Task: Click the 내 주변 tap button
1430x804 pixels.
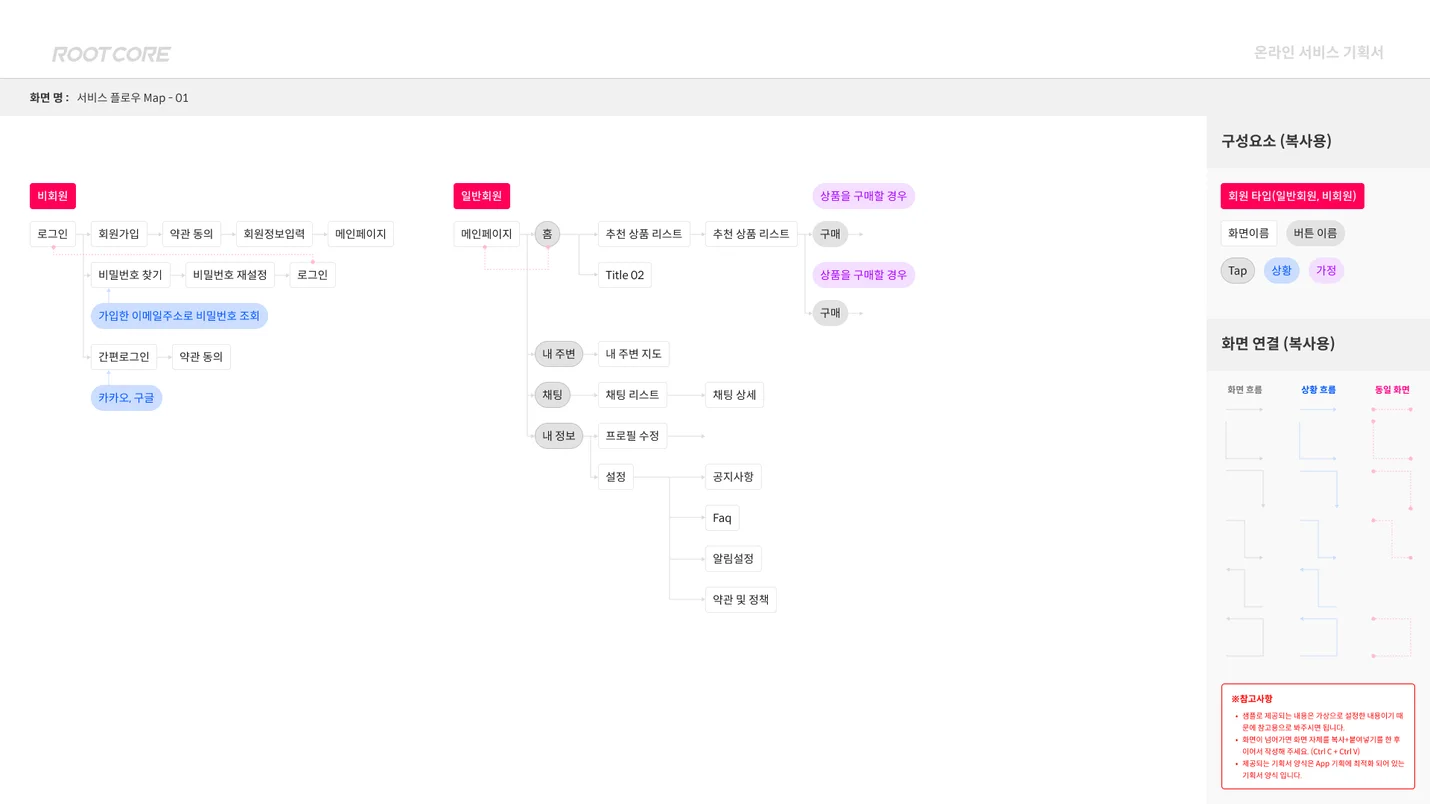Action: pos(559,354)
